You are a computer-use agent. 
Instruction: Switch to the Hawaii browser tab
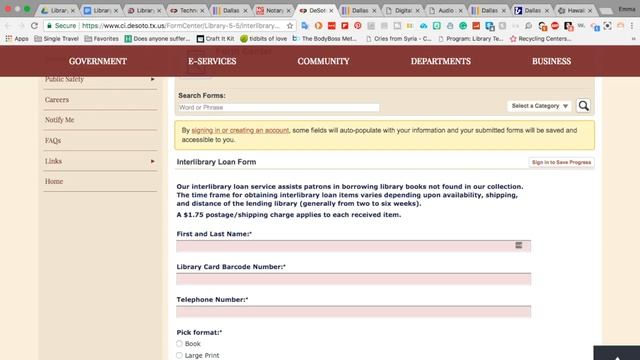(x=575, y=10)
